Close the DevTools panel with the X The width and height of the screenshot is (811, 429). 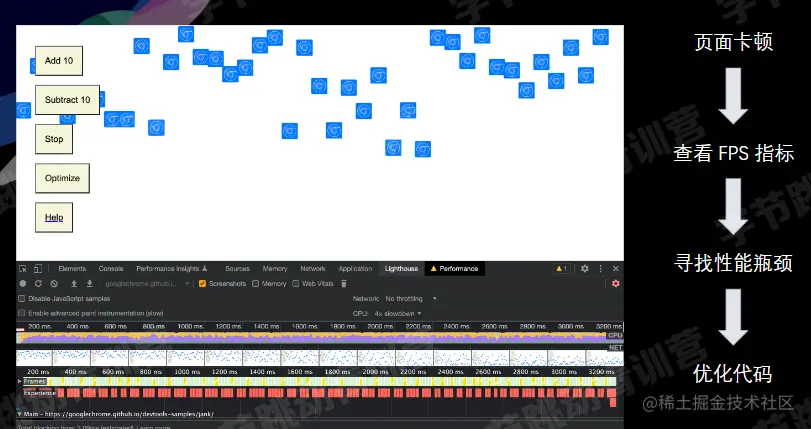coord(615,269)
